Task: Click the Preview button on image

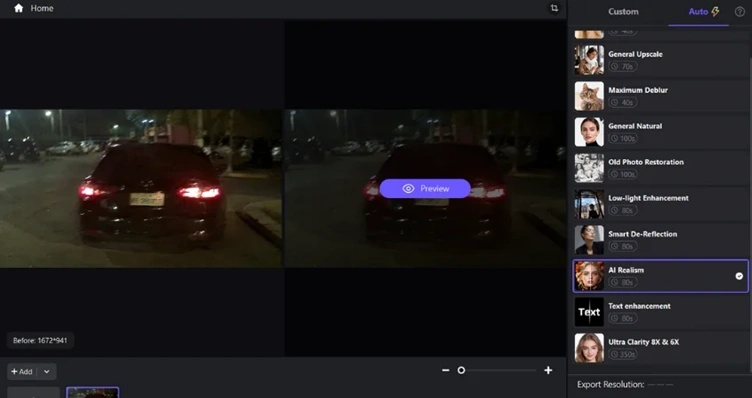Action: [425, 188]
